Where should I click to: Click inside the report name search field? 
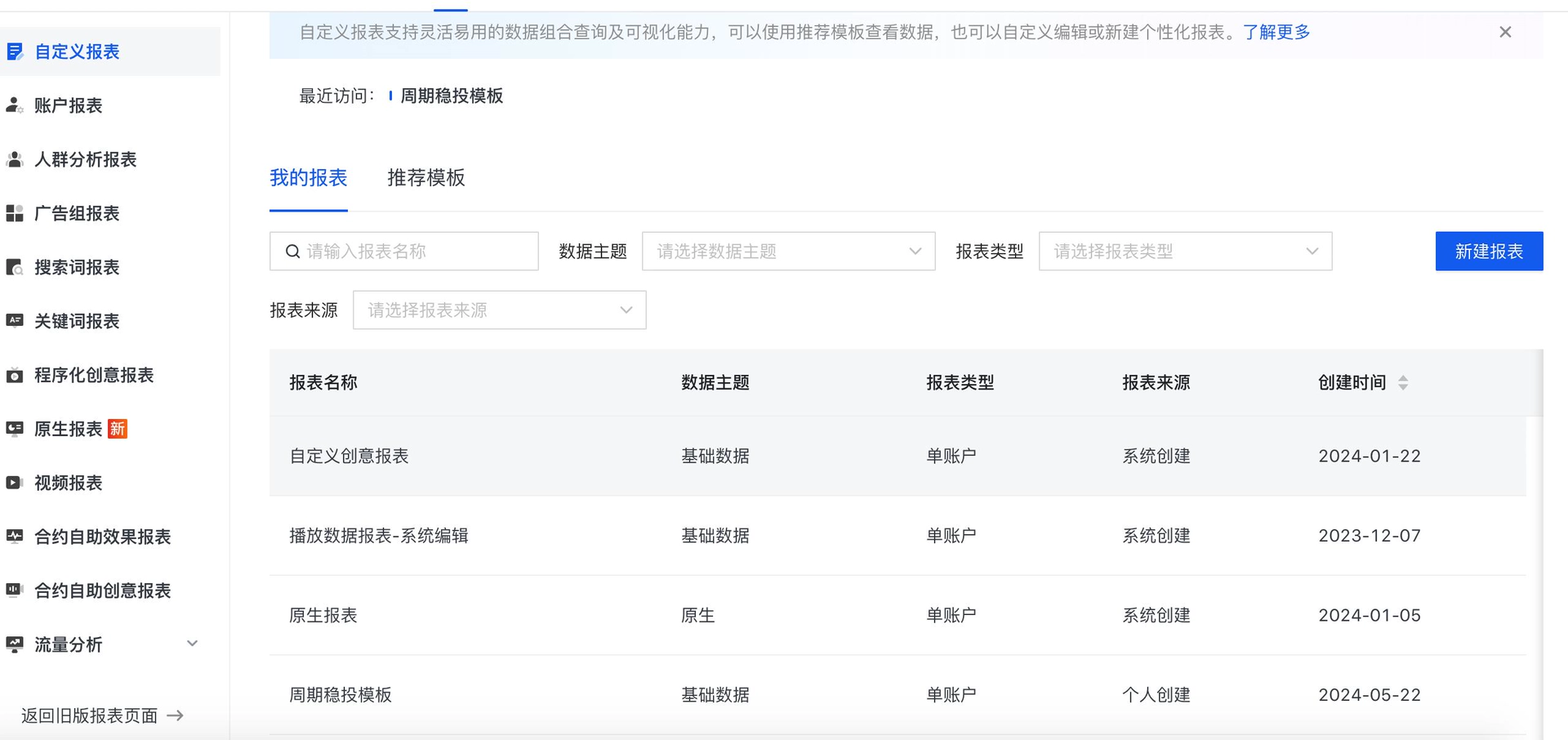[x=403, y=251]
